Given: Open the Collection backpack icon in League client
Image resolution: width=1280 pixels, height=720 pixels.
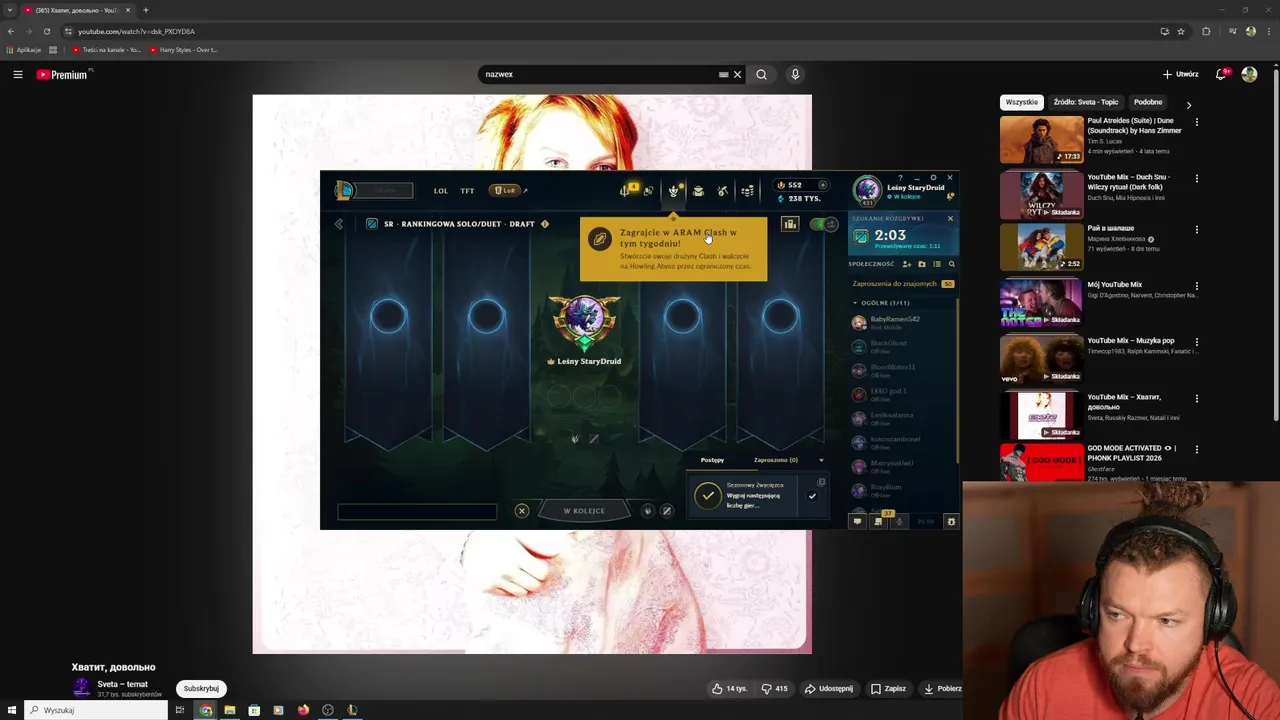Looking at the screenshot, I should [698, 191].
